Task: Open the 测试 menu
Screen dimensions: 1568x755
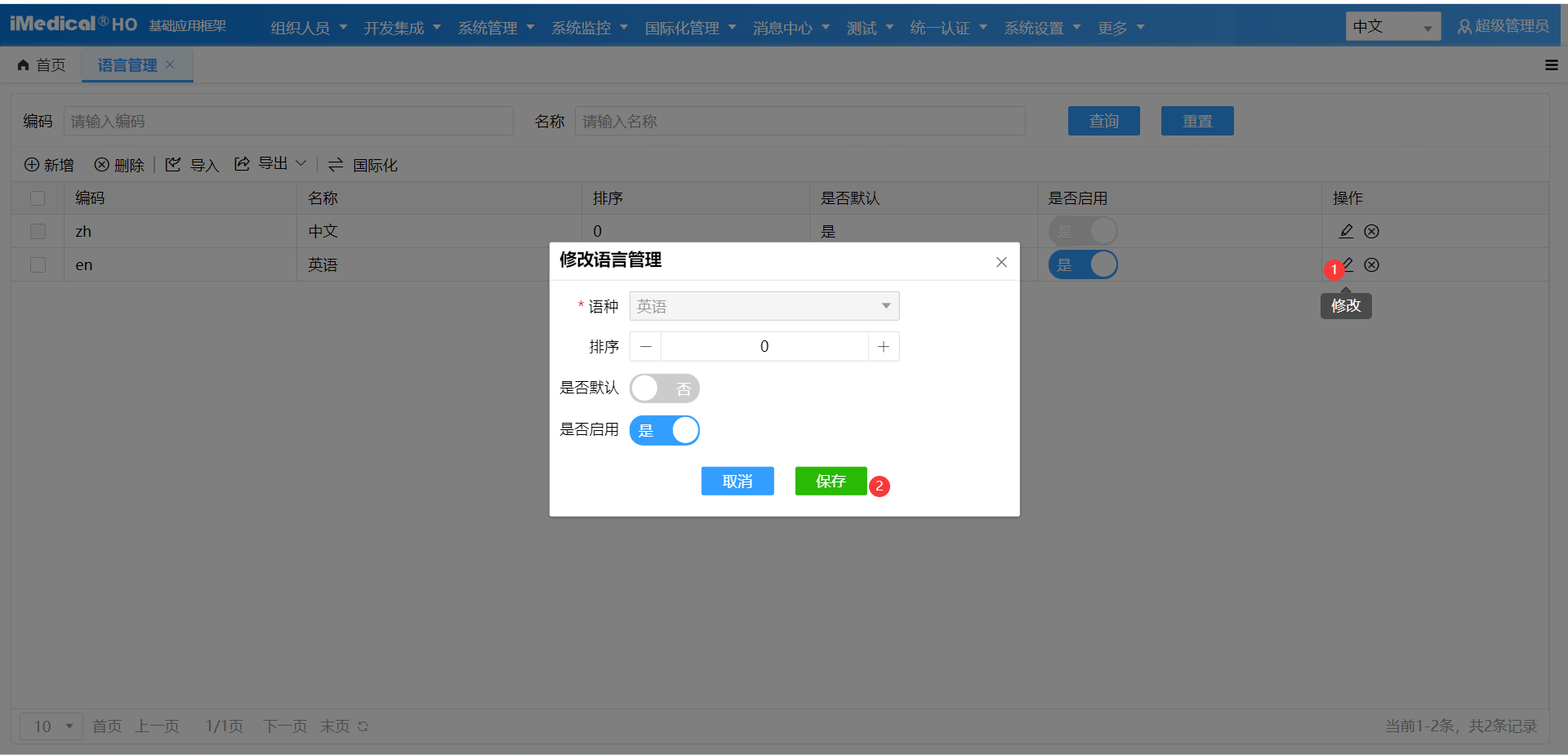Action: coord(871,28)
